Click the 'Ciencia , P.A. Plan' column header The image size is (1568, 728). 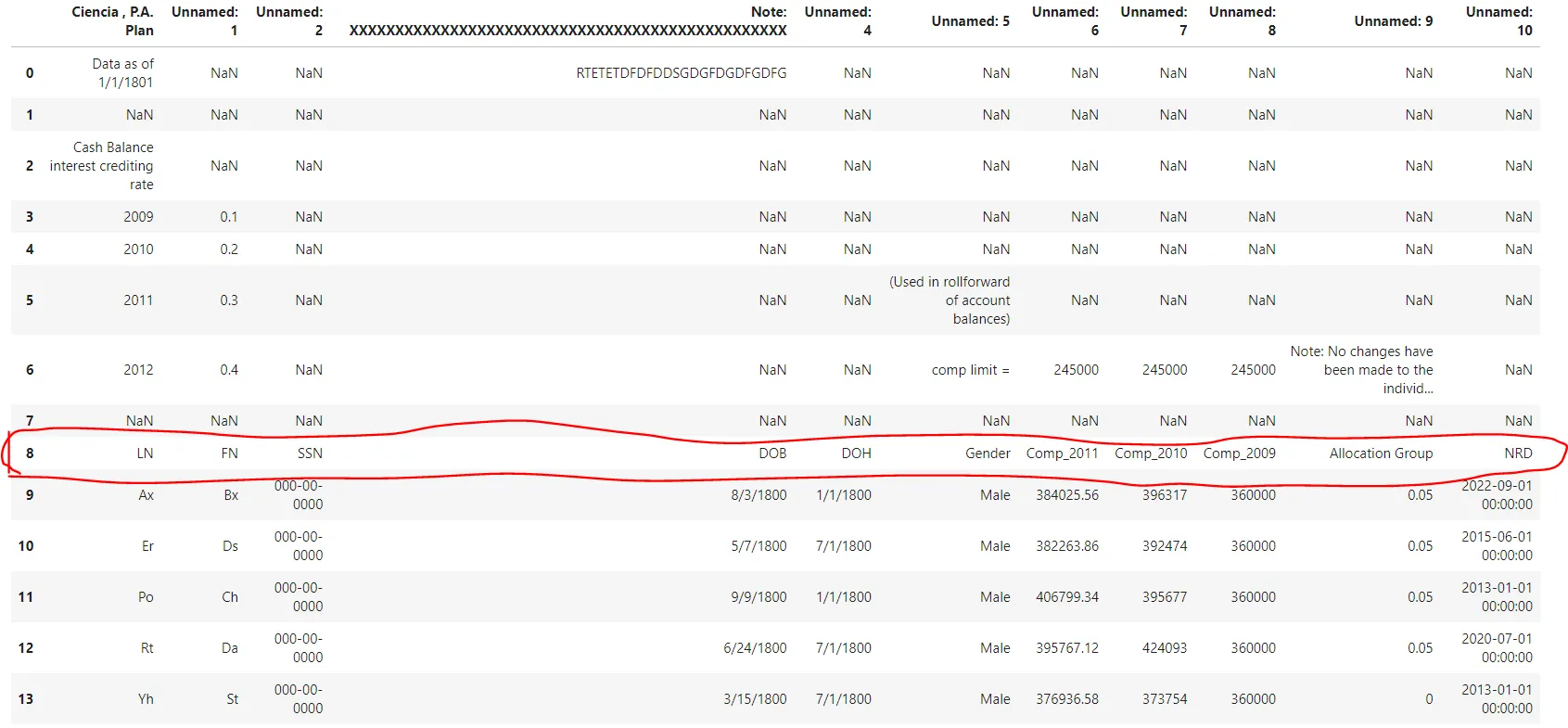click(x=112, y=21)
